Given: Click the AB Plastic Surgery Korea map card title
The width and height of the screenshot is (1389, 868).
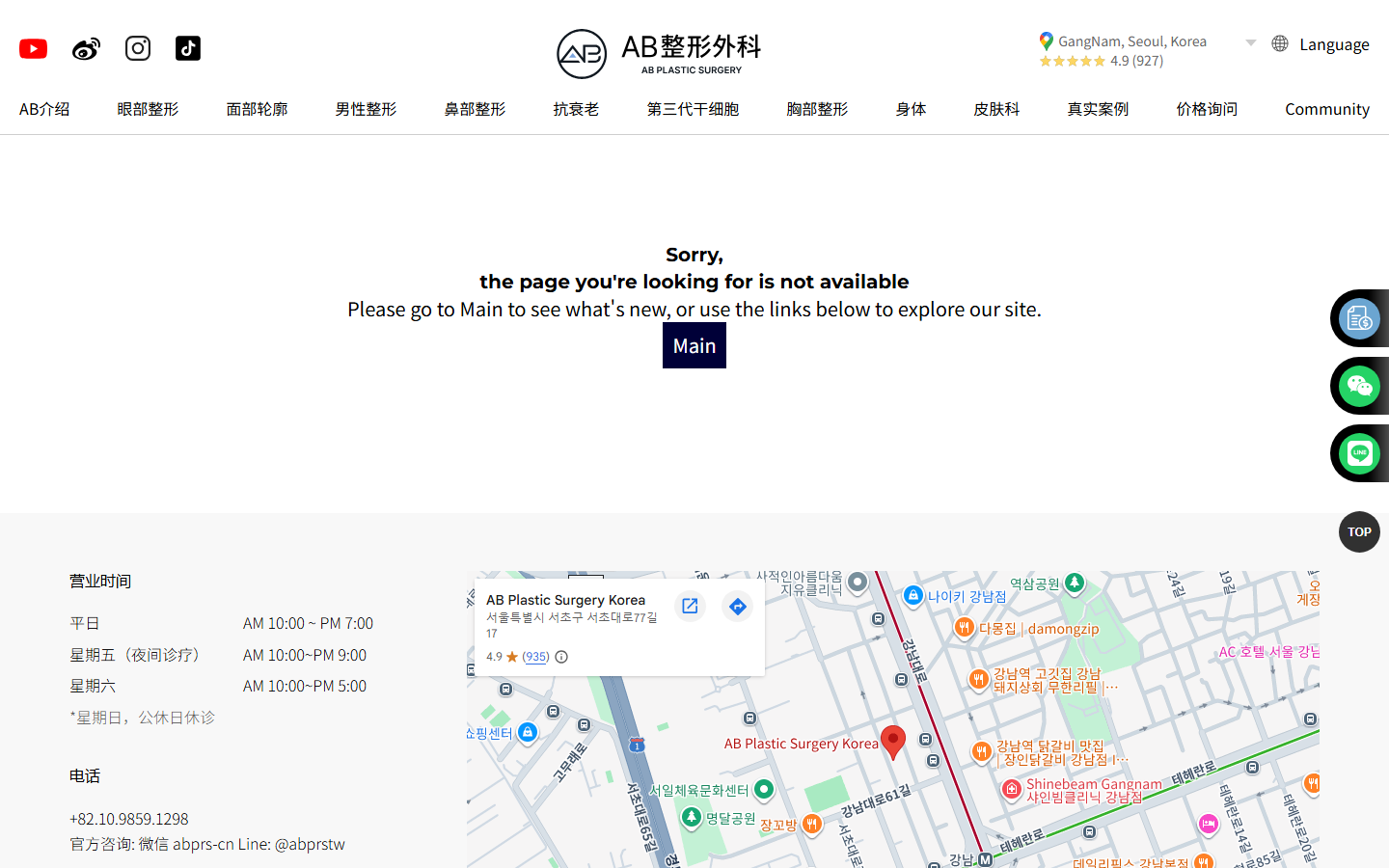Looking at the screenshot, I should pyautogui.click(x=565, y=600).
